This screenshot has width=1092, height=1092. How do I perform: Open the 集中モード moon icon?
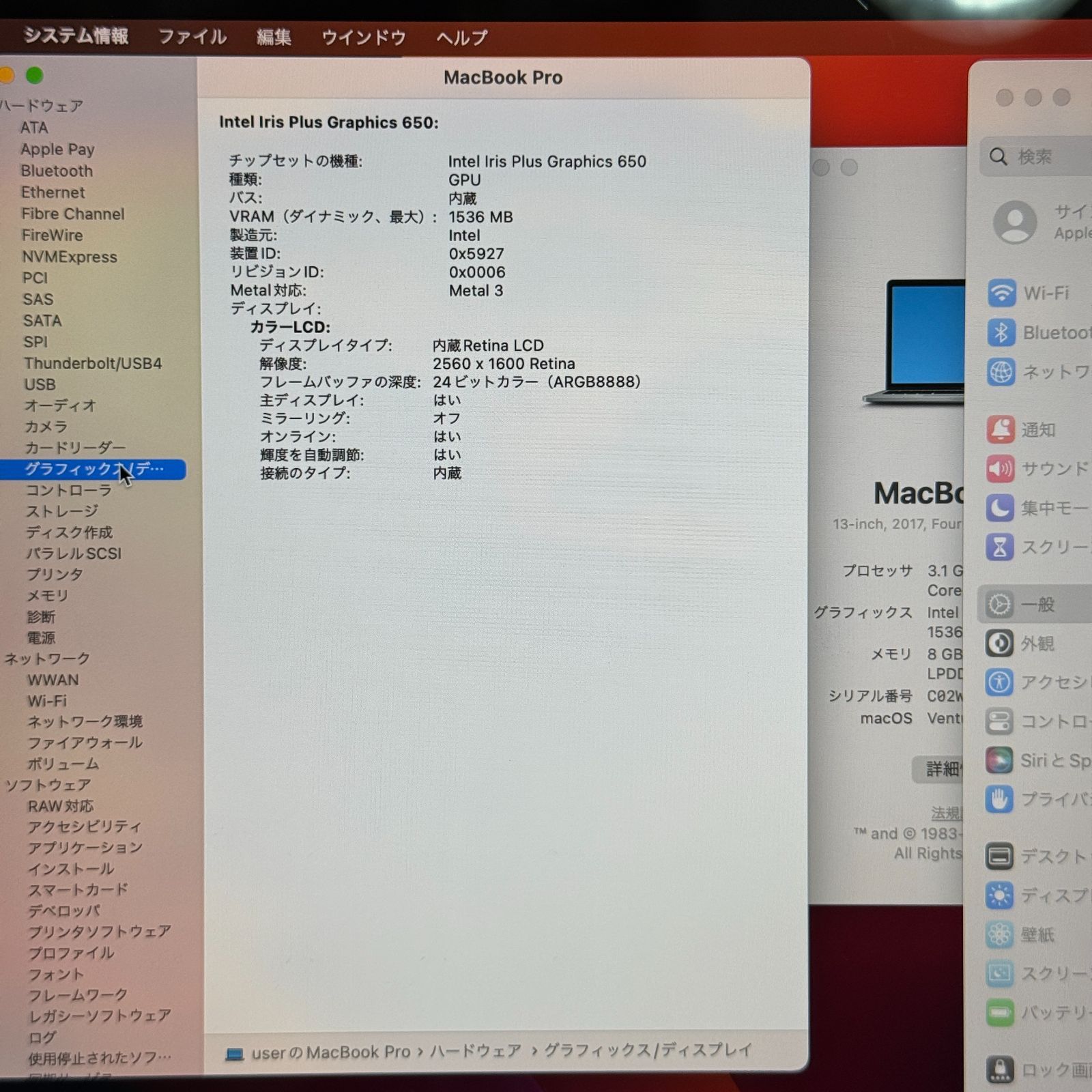tap(1001, 508)
